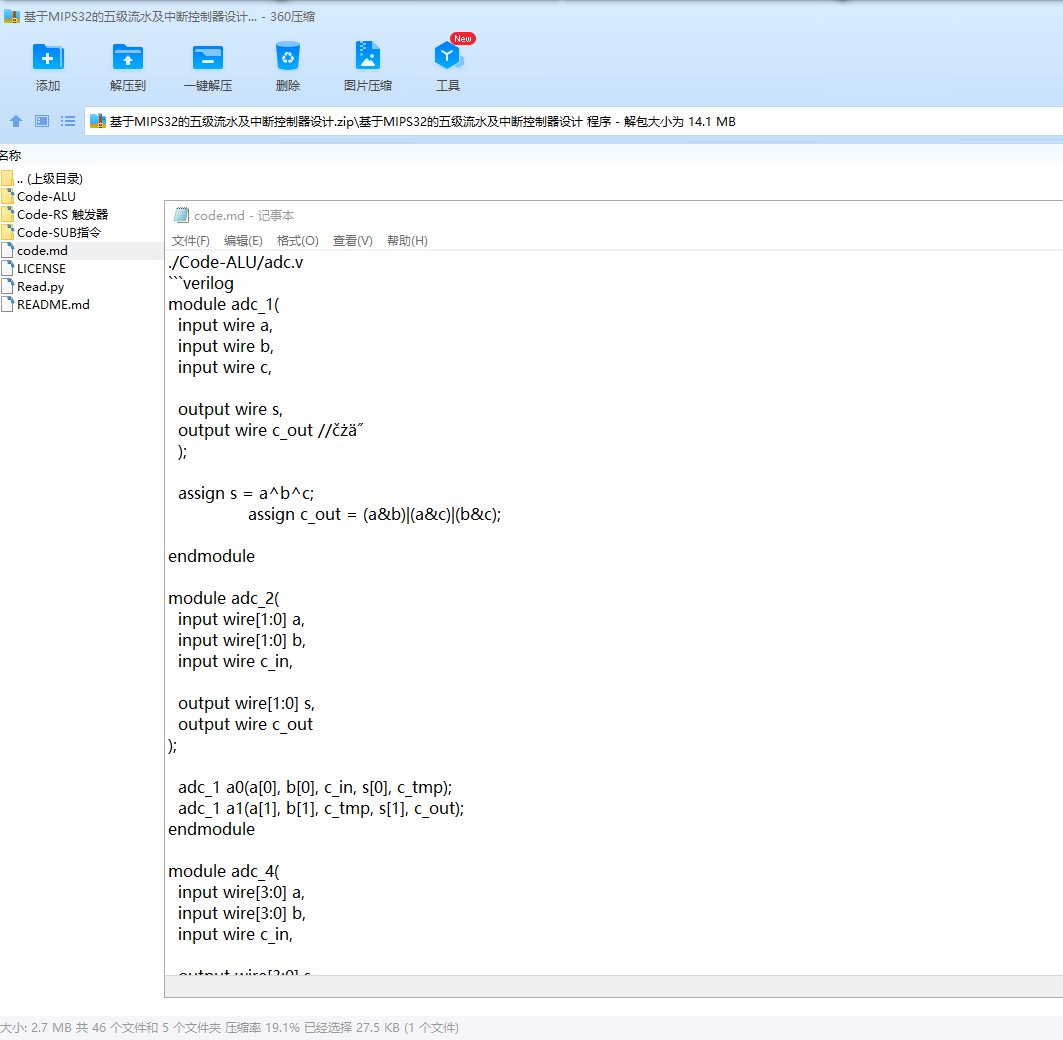Click the .. (上级目录) entry text
The width and height of the screenshot is (1063, 1040).
point(50,178)
